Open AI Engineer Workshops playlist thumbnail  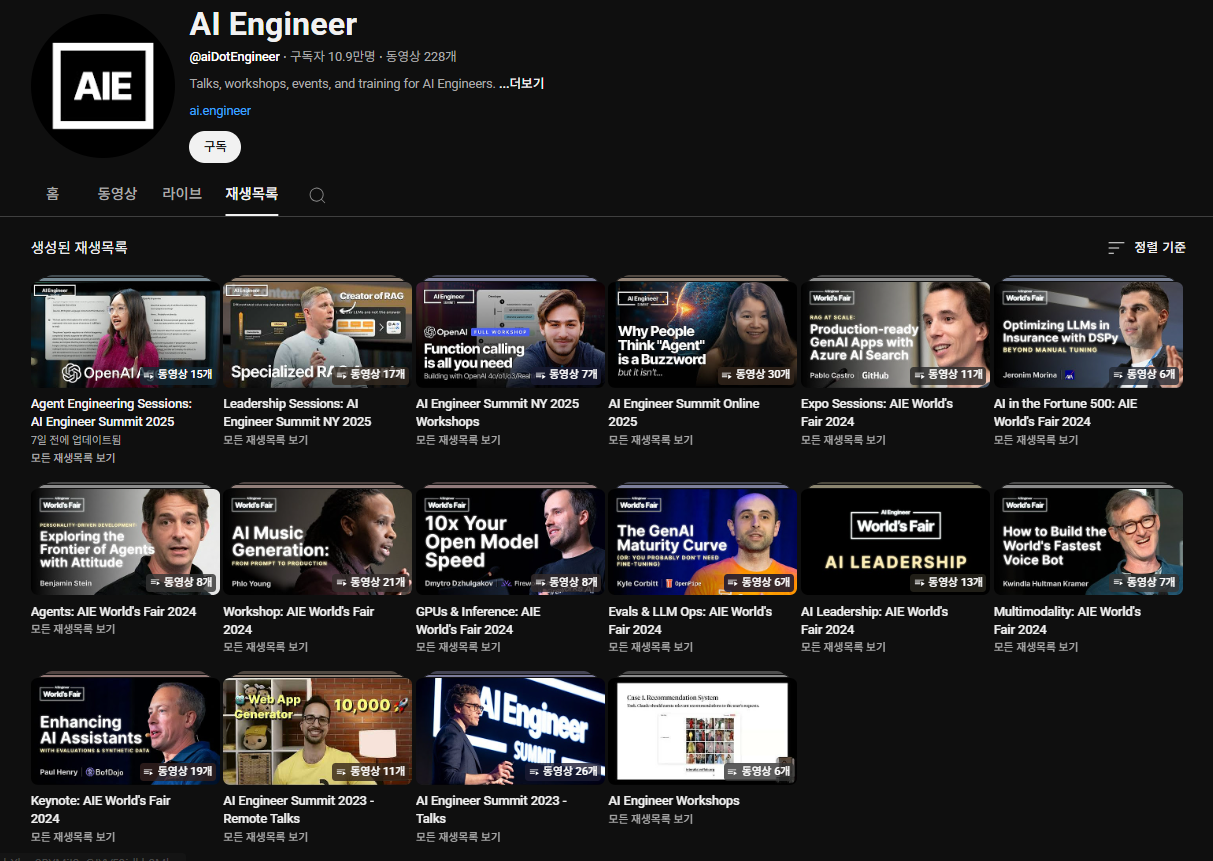703,732
